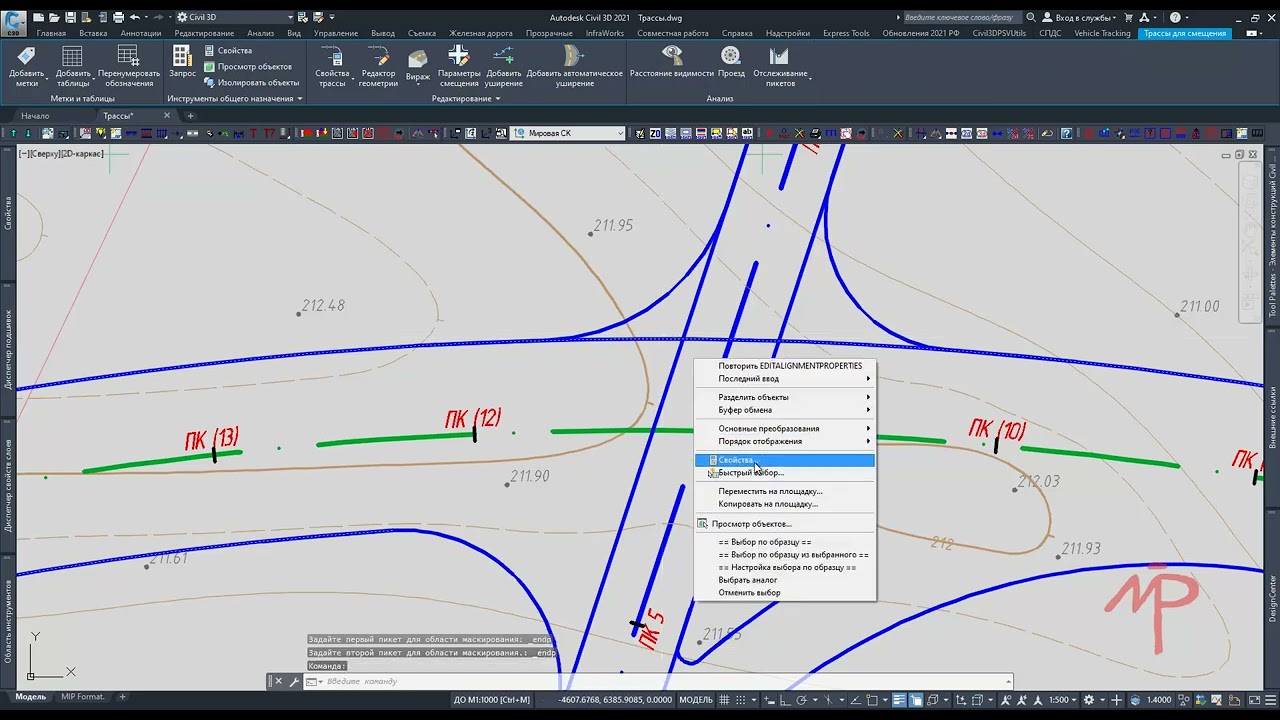Click the Модель layout tab
Image resolution: width=1280 pixels, height=720 pixels.
tap(30, 696)
